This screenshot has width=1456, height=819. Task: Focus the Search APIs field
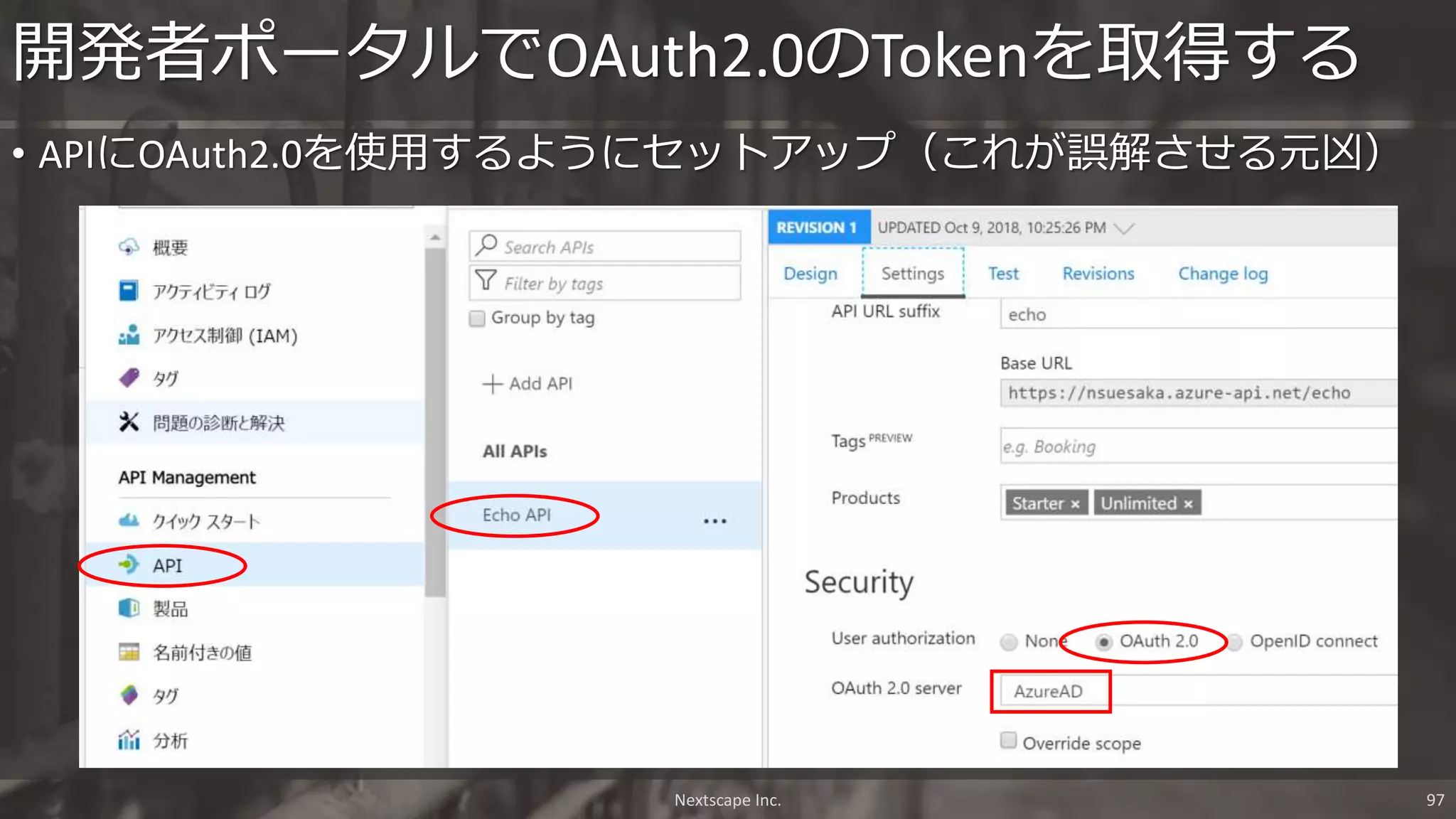click(605, 246)
